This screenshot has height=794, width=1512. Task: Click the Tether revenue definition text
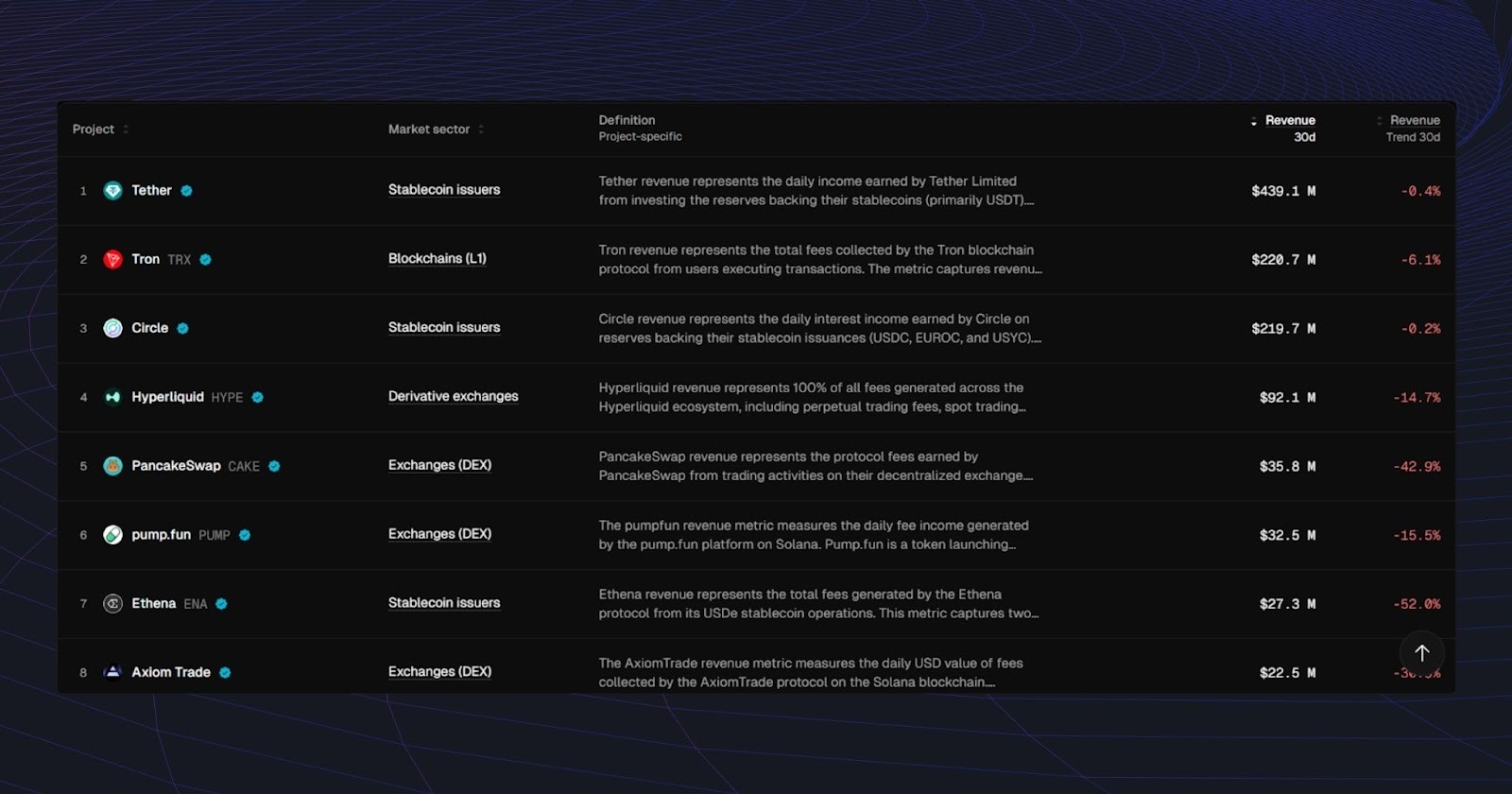click(x=816, y=191)
